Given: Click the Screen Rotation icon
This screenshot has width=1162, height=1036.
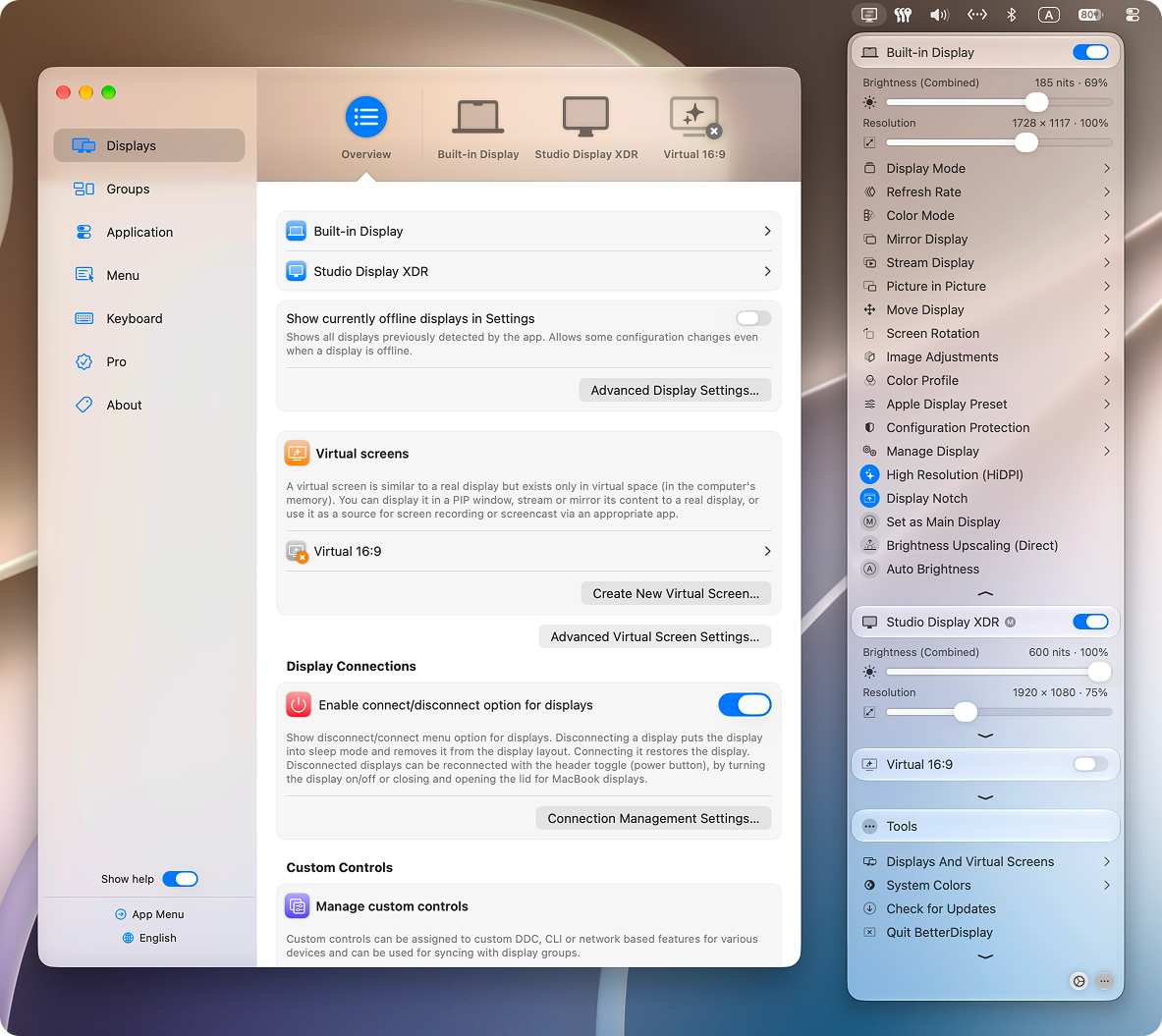Looking at the screenshot, I should click(x=869, y=334).
